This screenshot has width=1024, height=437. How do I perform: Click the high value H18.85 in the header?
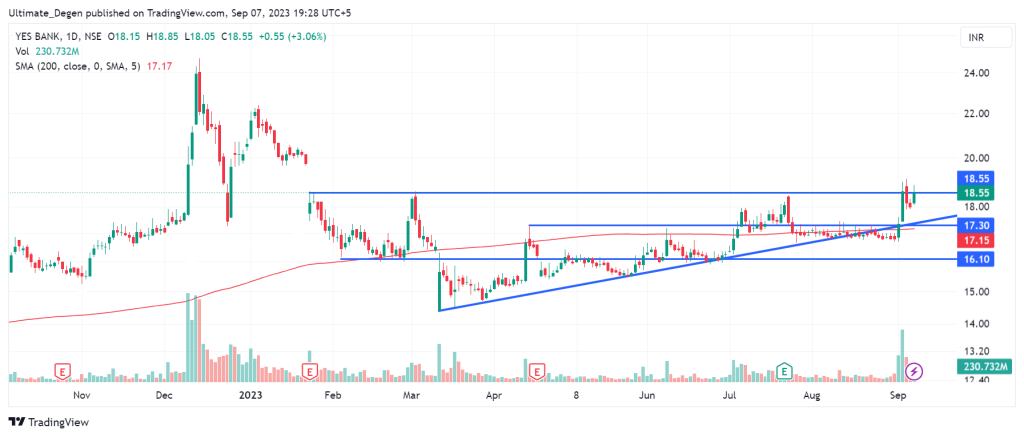(x=163, y=37)
